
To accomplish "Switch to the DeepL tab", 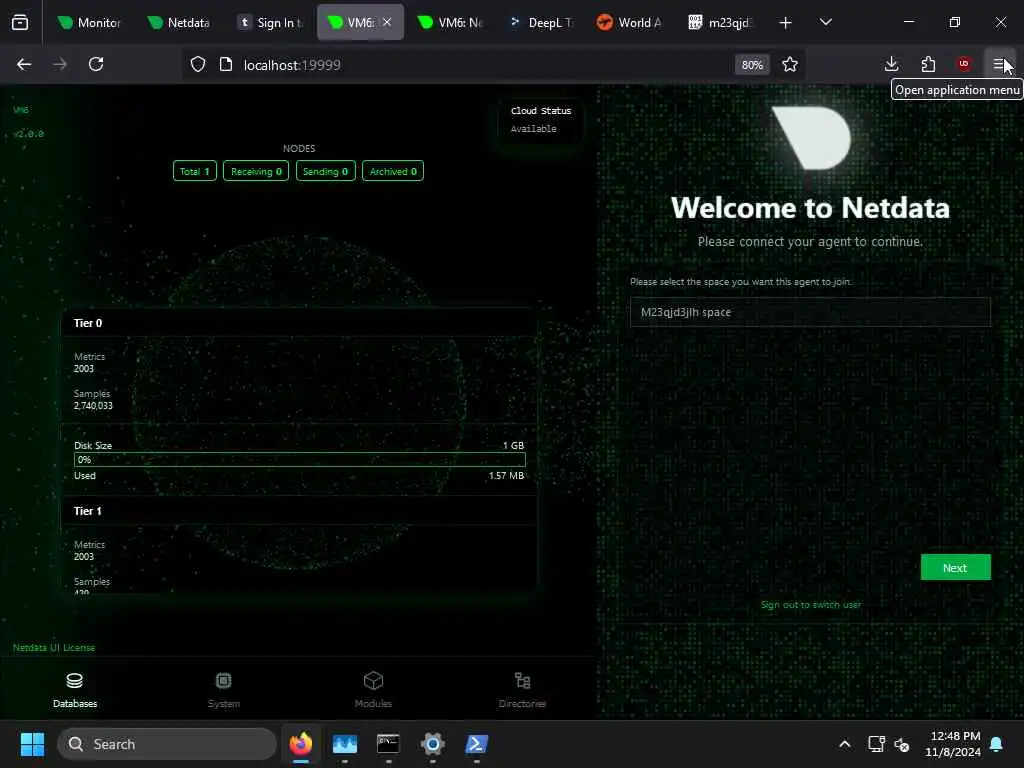I will coord(541,23).
